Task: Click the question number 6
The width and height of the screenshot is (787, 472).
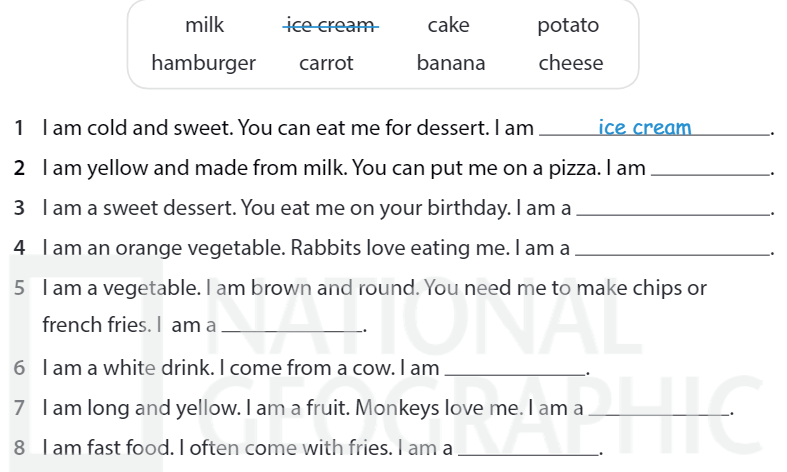Action: [19, 368]
